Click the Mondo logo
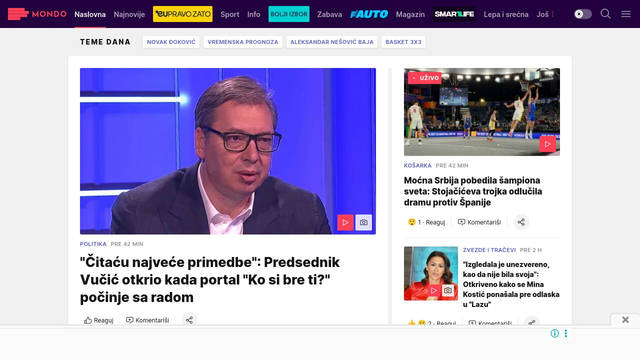This screenshot has width=640, height=360. click(37, 14)
